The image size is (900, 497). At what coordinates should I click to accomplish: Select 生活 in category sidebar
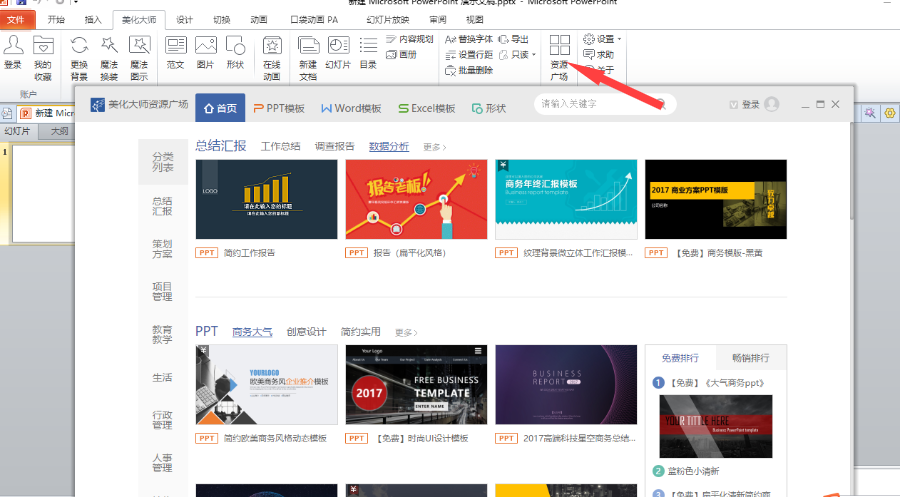point(162,377)
